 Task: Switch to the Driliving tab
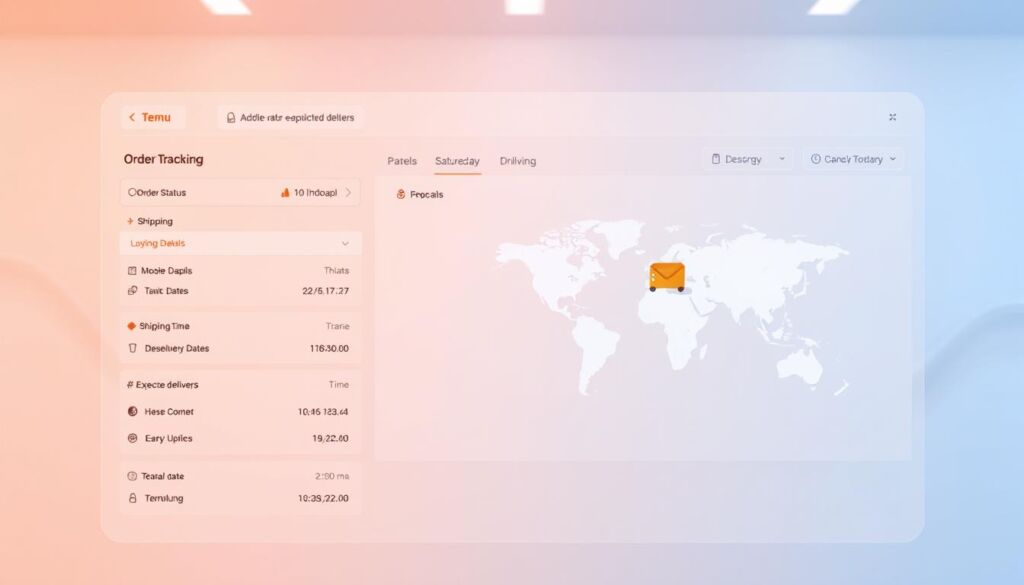click(517, 161)
